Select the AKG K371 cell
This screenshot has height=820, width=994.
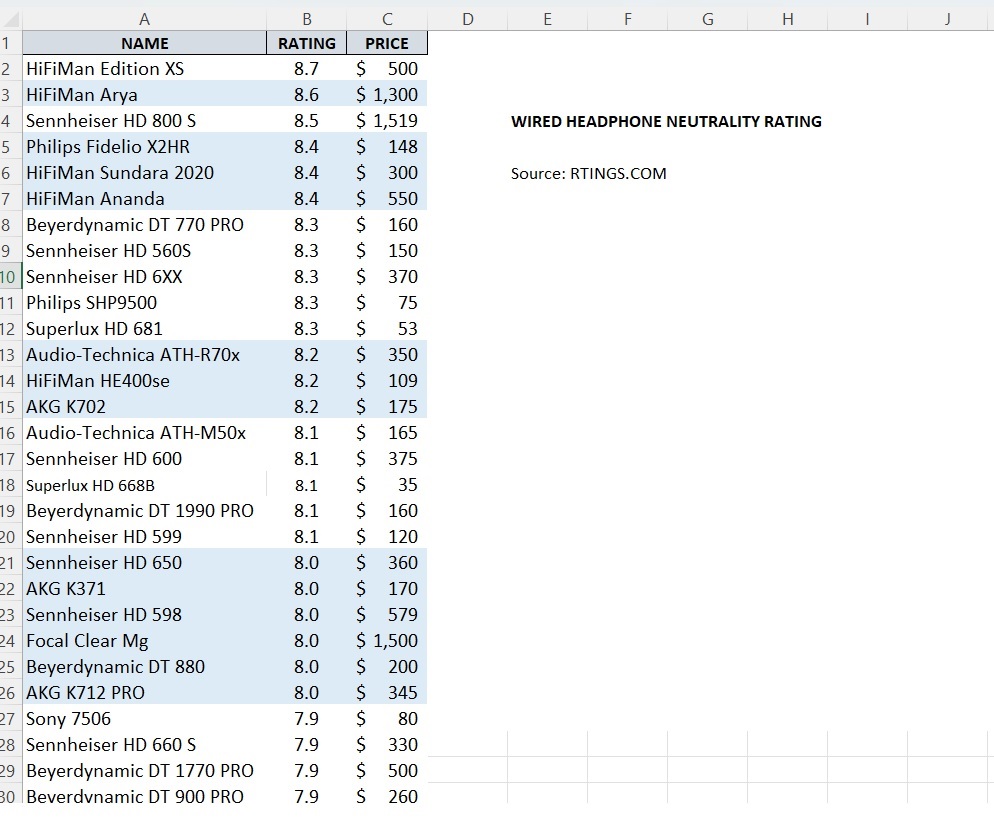point(145,588)
